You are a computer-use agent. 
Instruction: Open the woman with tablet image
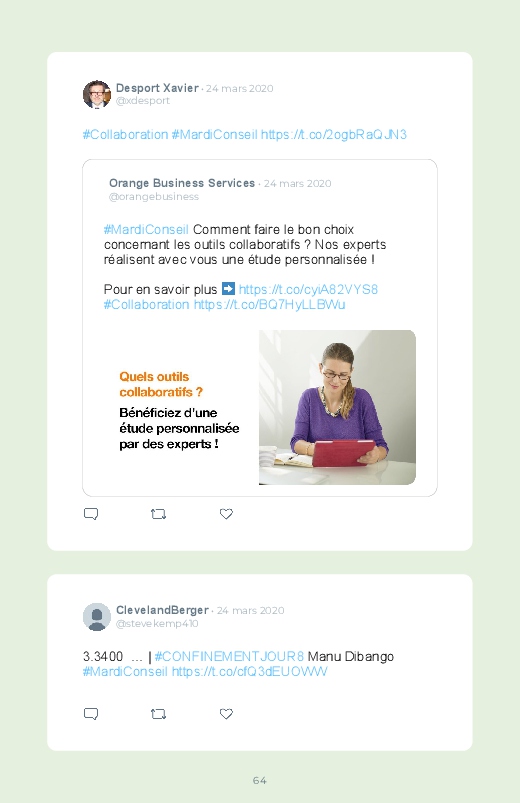click(337, 407)
